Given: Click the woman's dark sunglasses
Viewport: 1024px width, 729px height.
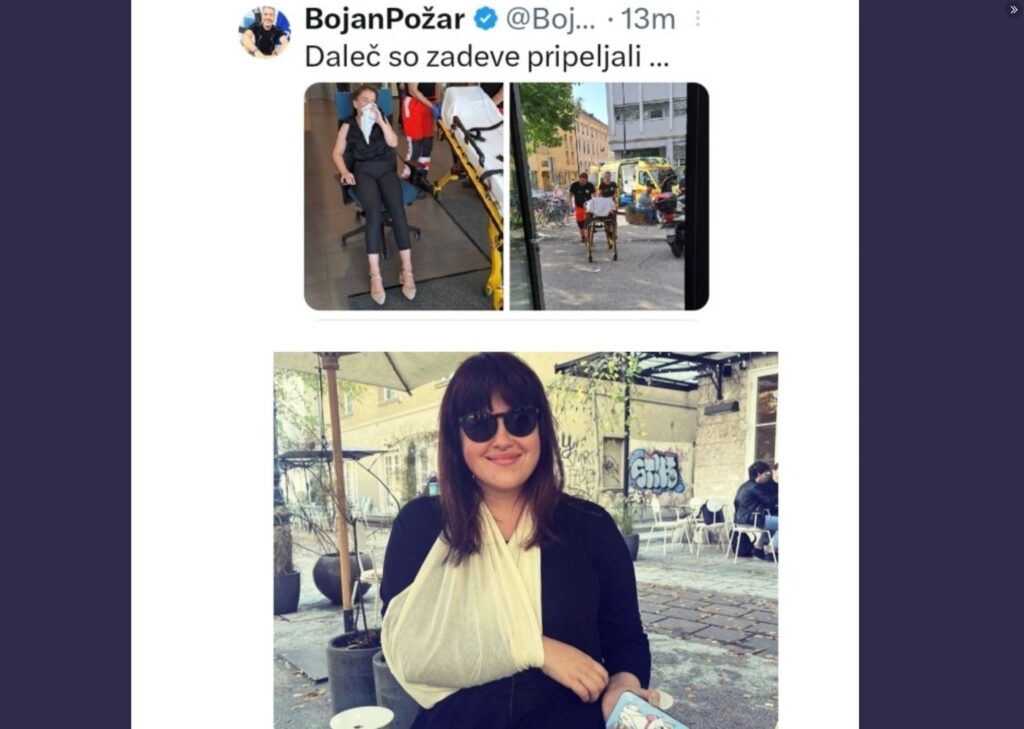Looking at the screenshot, I should click(498, 424).
